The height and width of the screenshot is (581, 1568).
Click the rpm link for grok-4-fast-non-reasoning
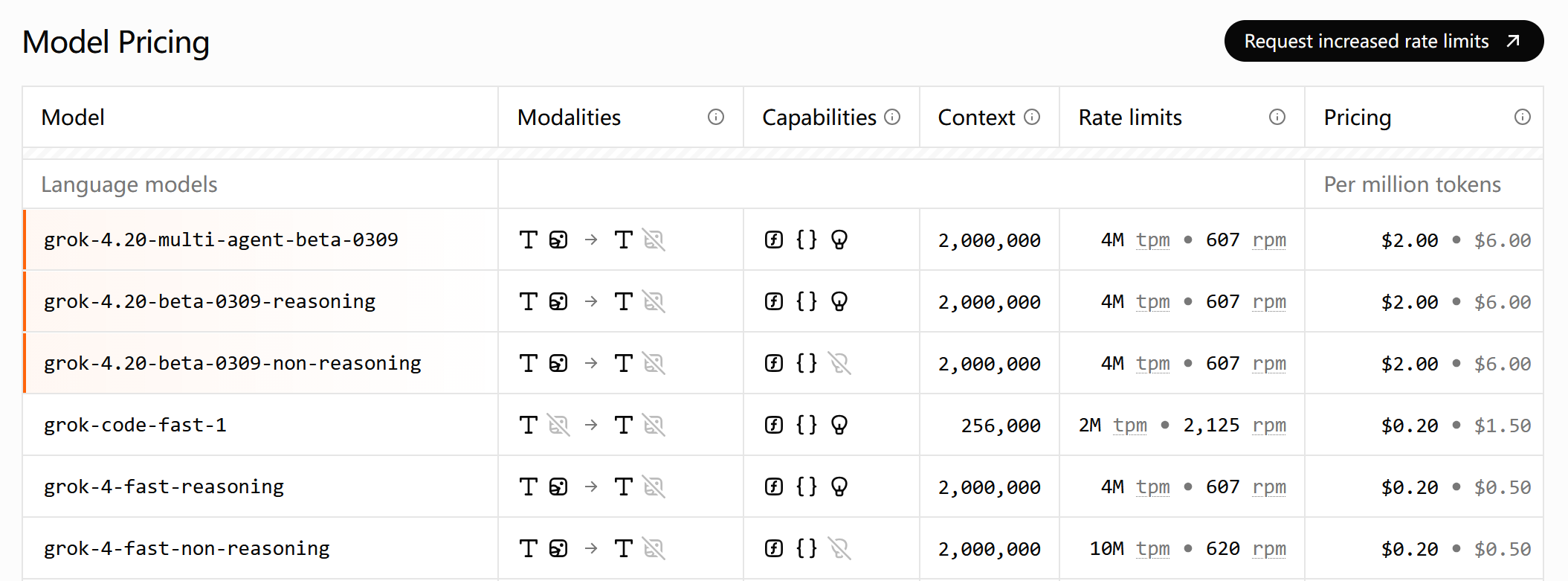pos(1268,548)
